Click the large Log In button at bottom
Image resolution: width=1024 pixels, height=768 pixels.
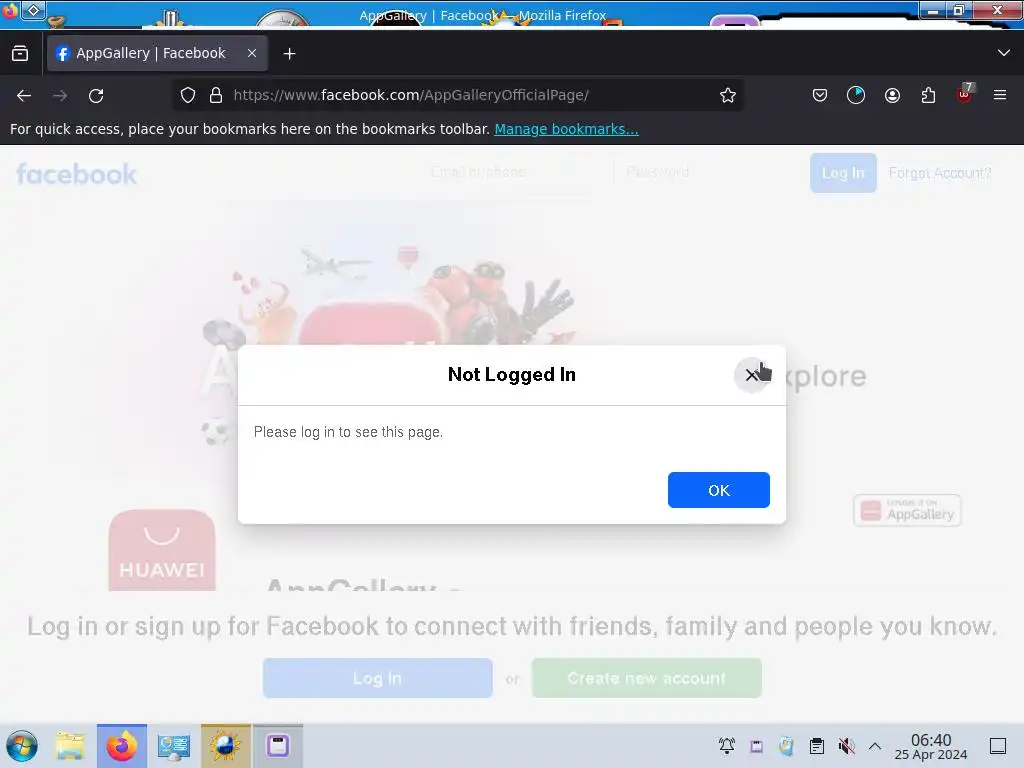click(377, 678)
